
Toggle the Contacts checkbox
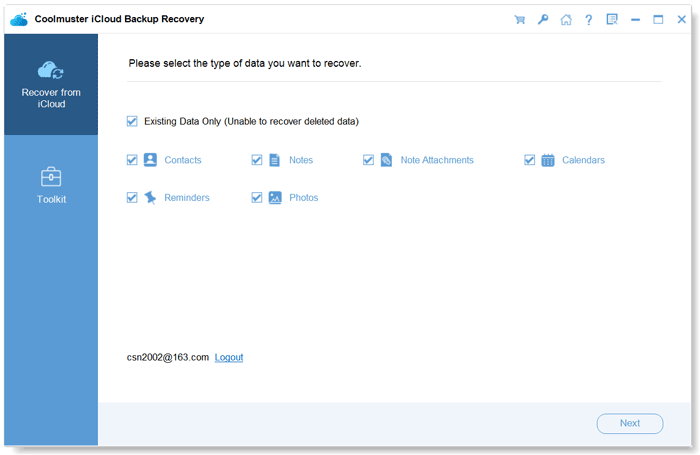pyautogui.click(x=132, y=160)
